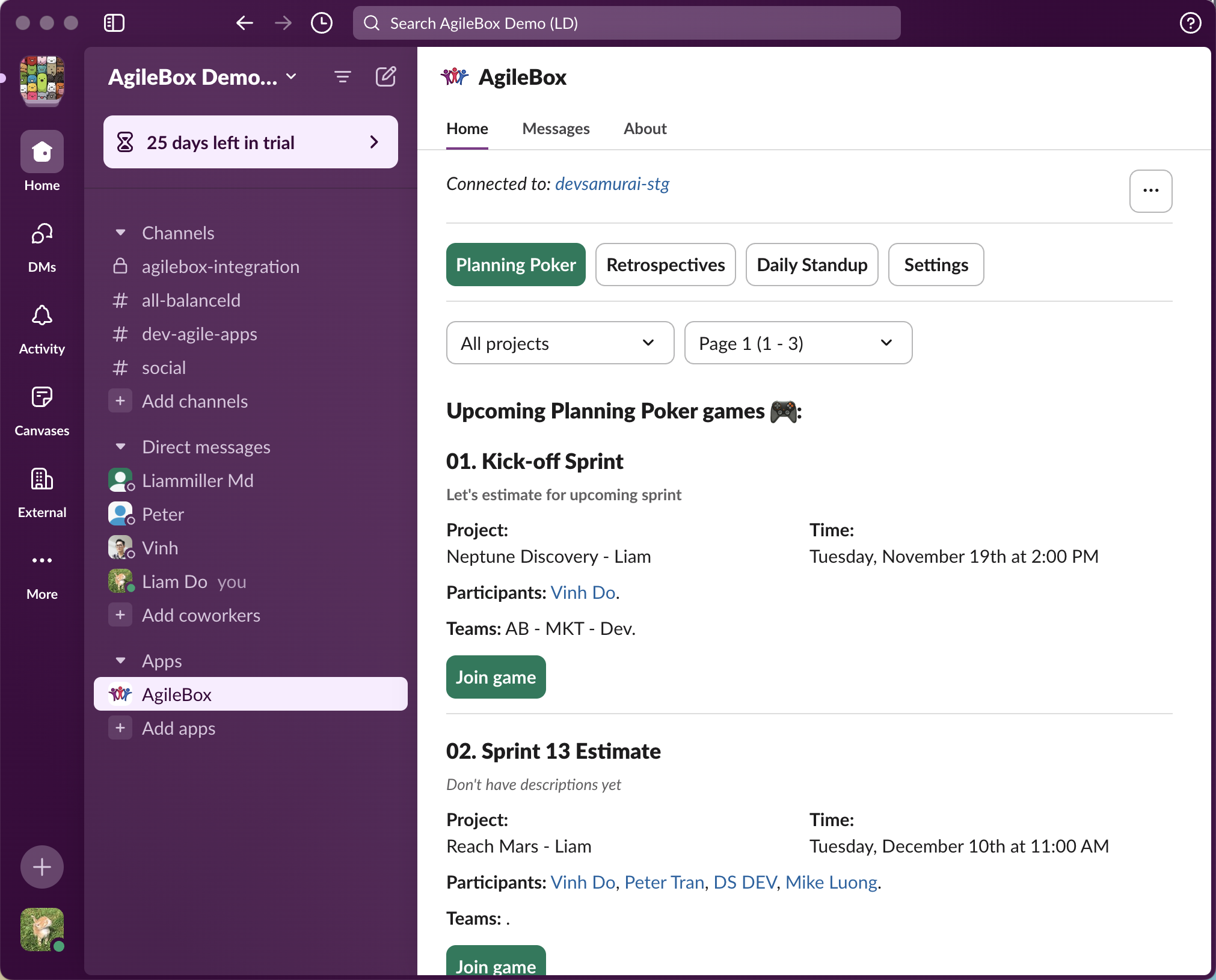Toggle the sidebar layout icon
Viewport: 1216px width, 980px height.
[114, 23]
